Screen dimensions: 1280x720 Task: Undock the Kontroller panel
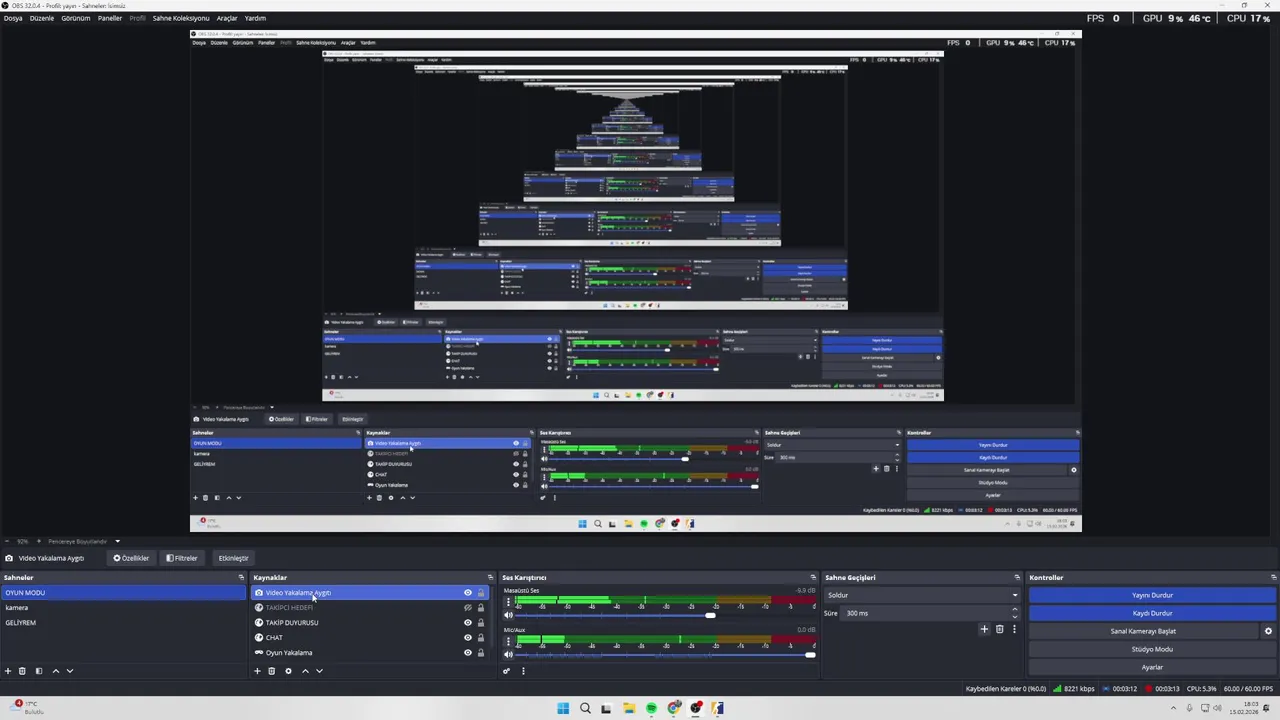tap(1273, 577)
